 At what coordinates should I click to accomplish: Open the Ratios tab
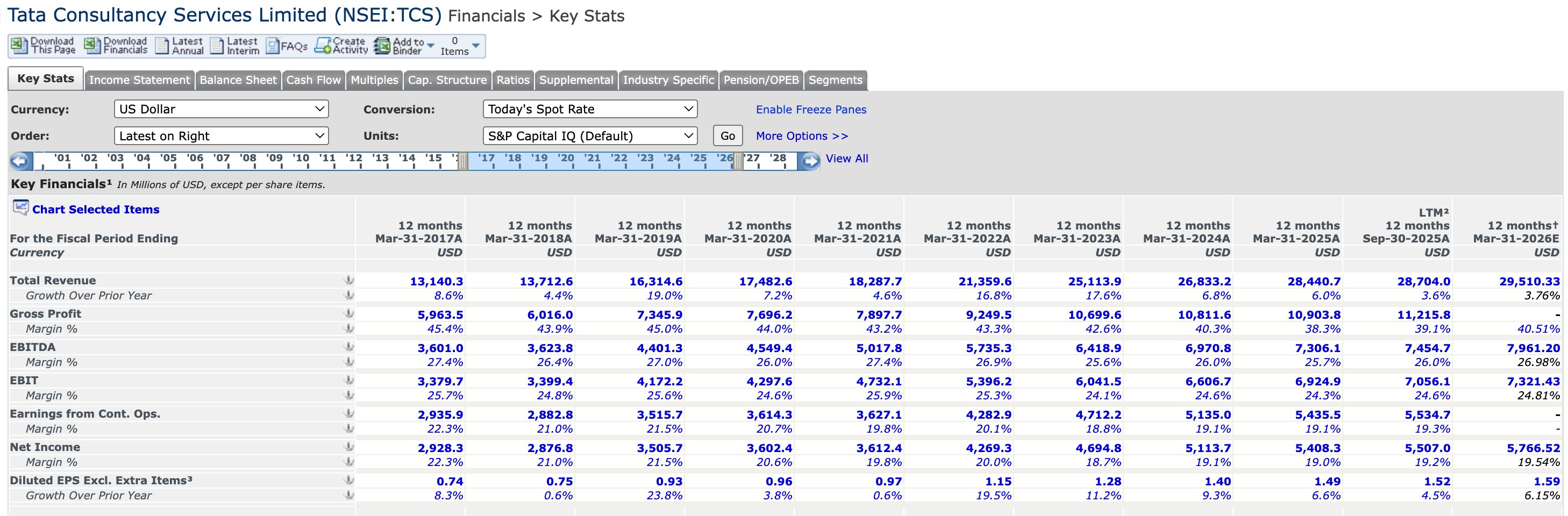pos(513,80)
